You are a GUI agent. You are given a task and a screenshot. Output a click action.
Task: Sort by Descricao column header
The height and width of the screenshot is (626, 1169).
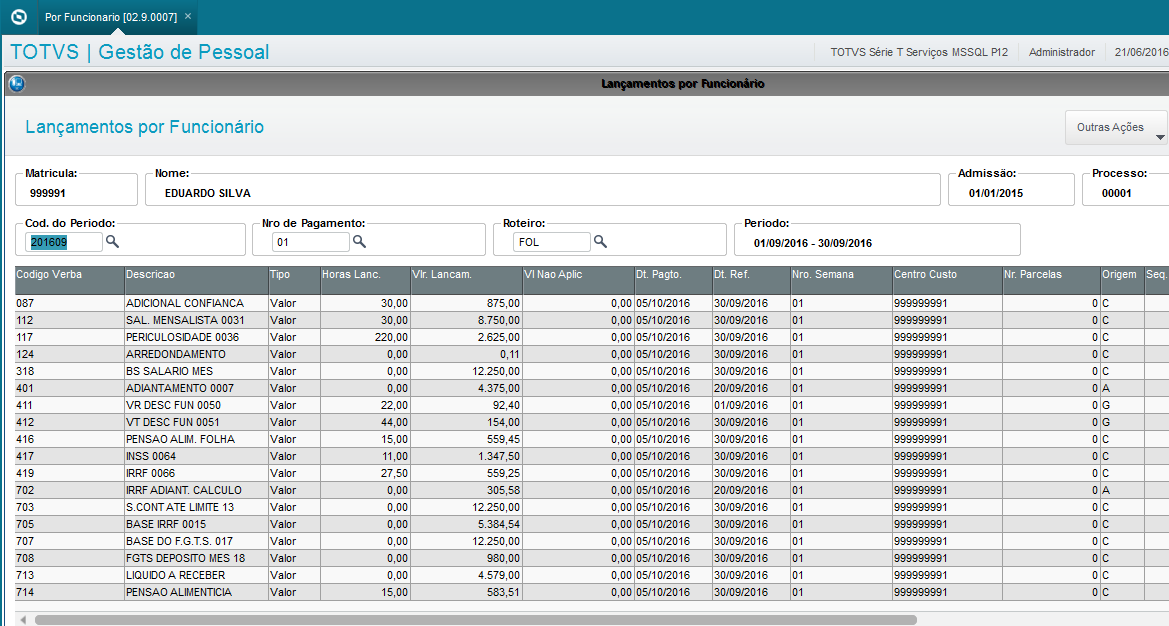tap(196, 279)
